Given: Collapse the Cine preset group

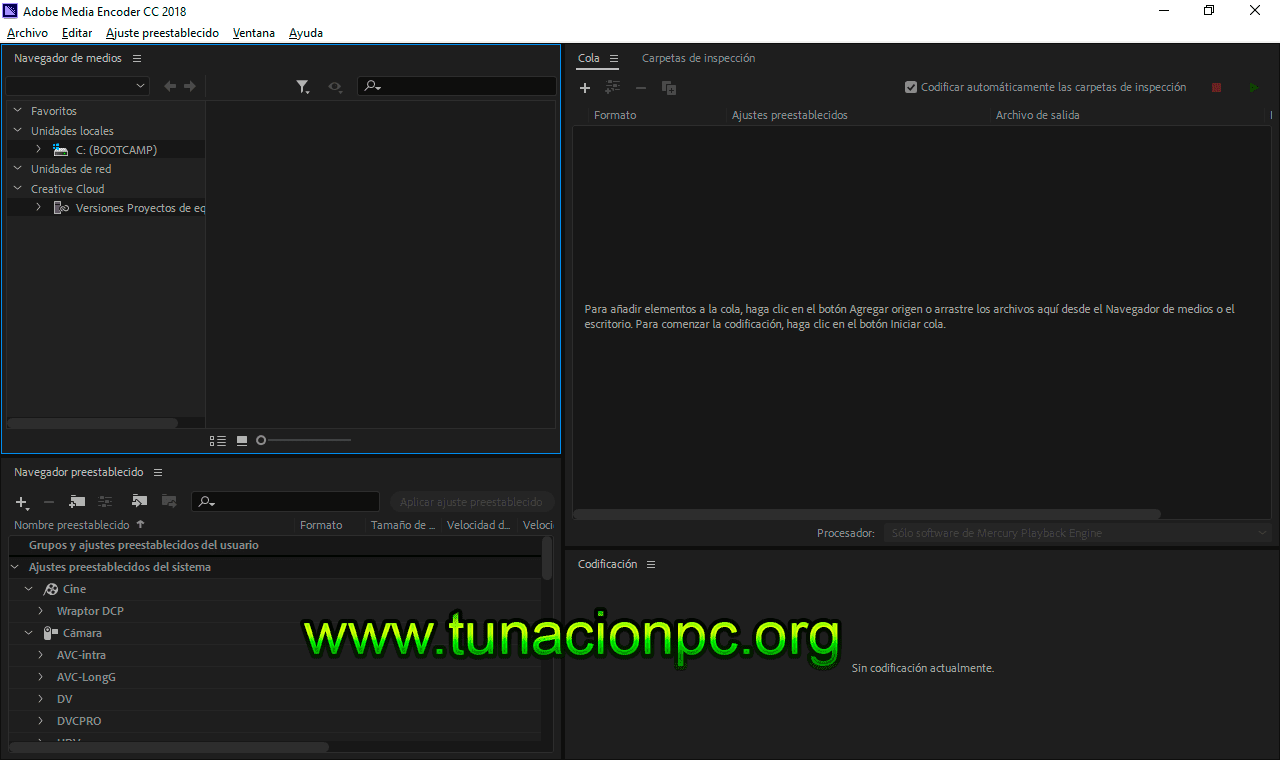Looking at the screenshot, I should tap(29, 589).
